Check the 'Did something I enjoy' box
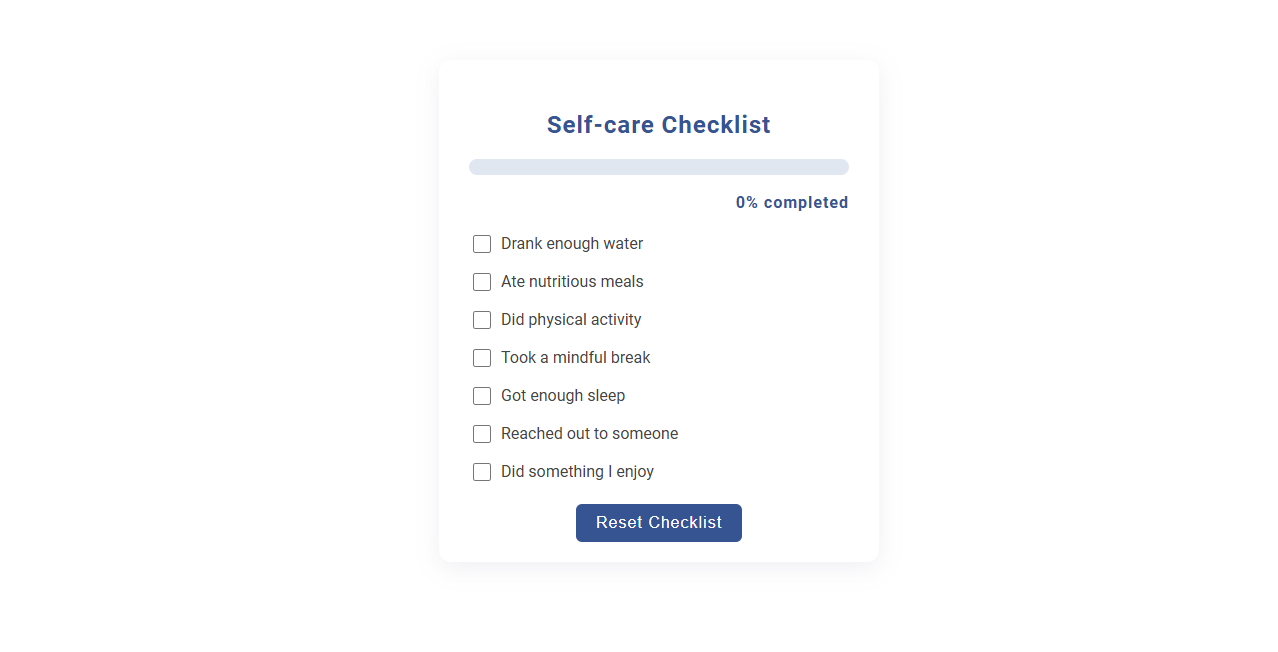 point(482,472)
